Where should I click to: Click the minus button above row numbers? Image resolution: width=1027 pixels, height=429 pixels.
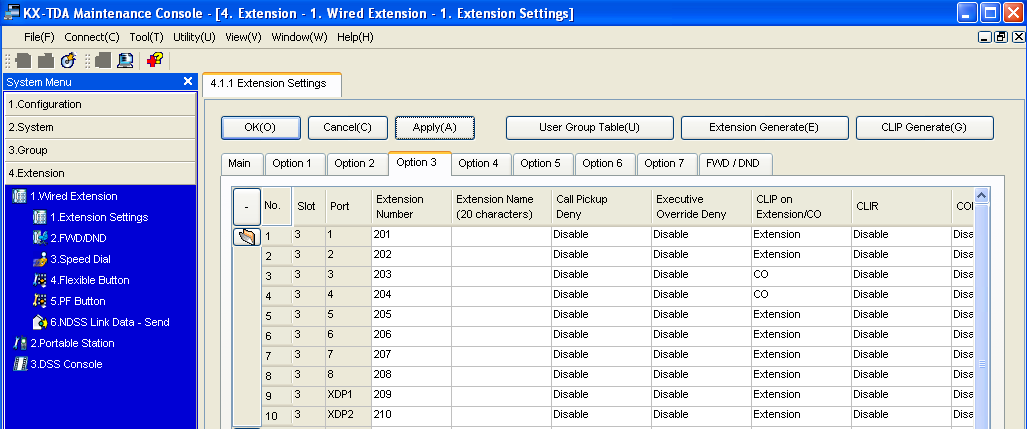click(x=247, y=207)
